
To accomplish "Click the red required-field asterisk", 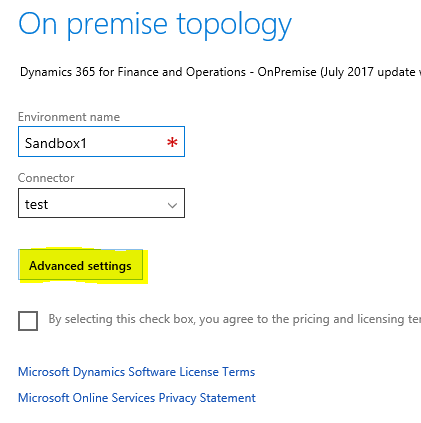I will pyautogui.click(x=172, y=143).
